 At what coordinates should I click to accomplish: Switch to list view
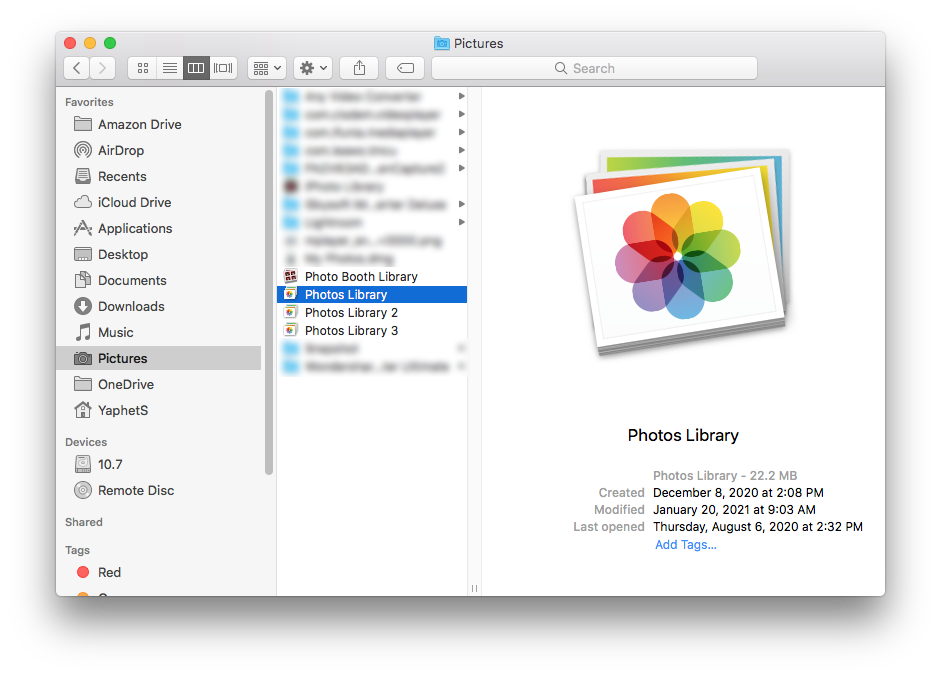click(x=170, y=68)
